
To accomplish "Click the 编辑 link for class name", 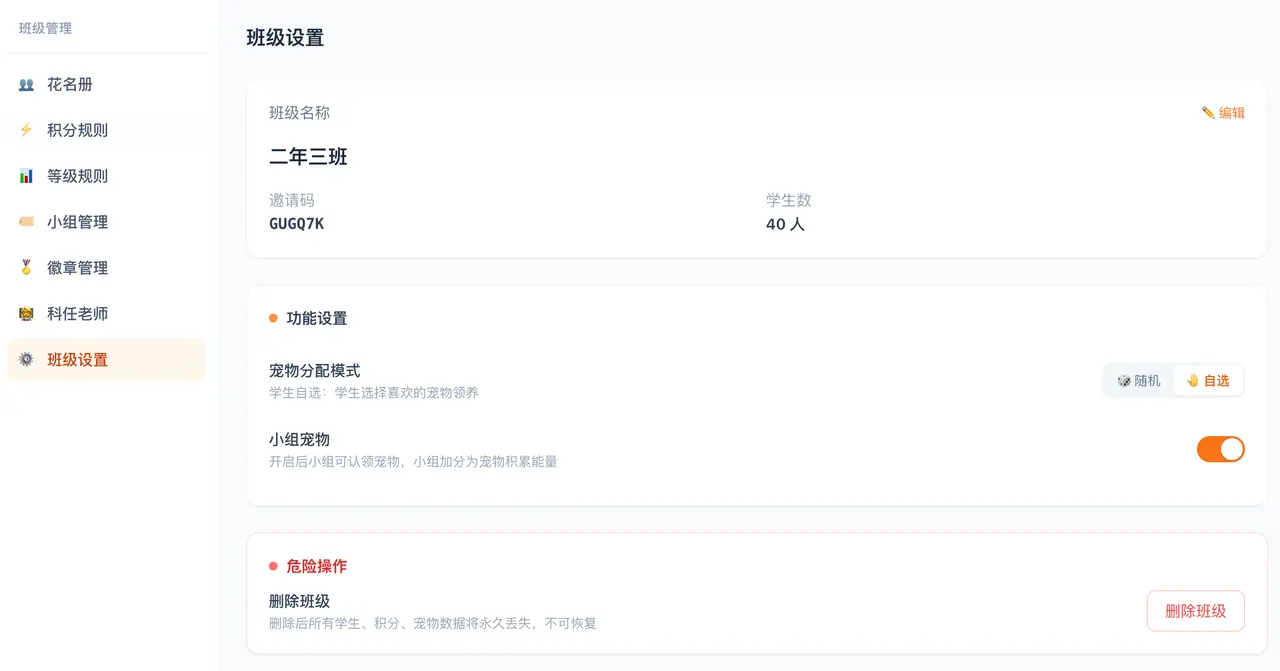I will tap(1223, 113).
